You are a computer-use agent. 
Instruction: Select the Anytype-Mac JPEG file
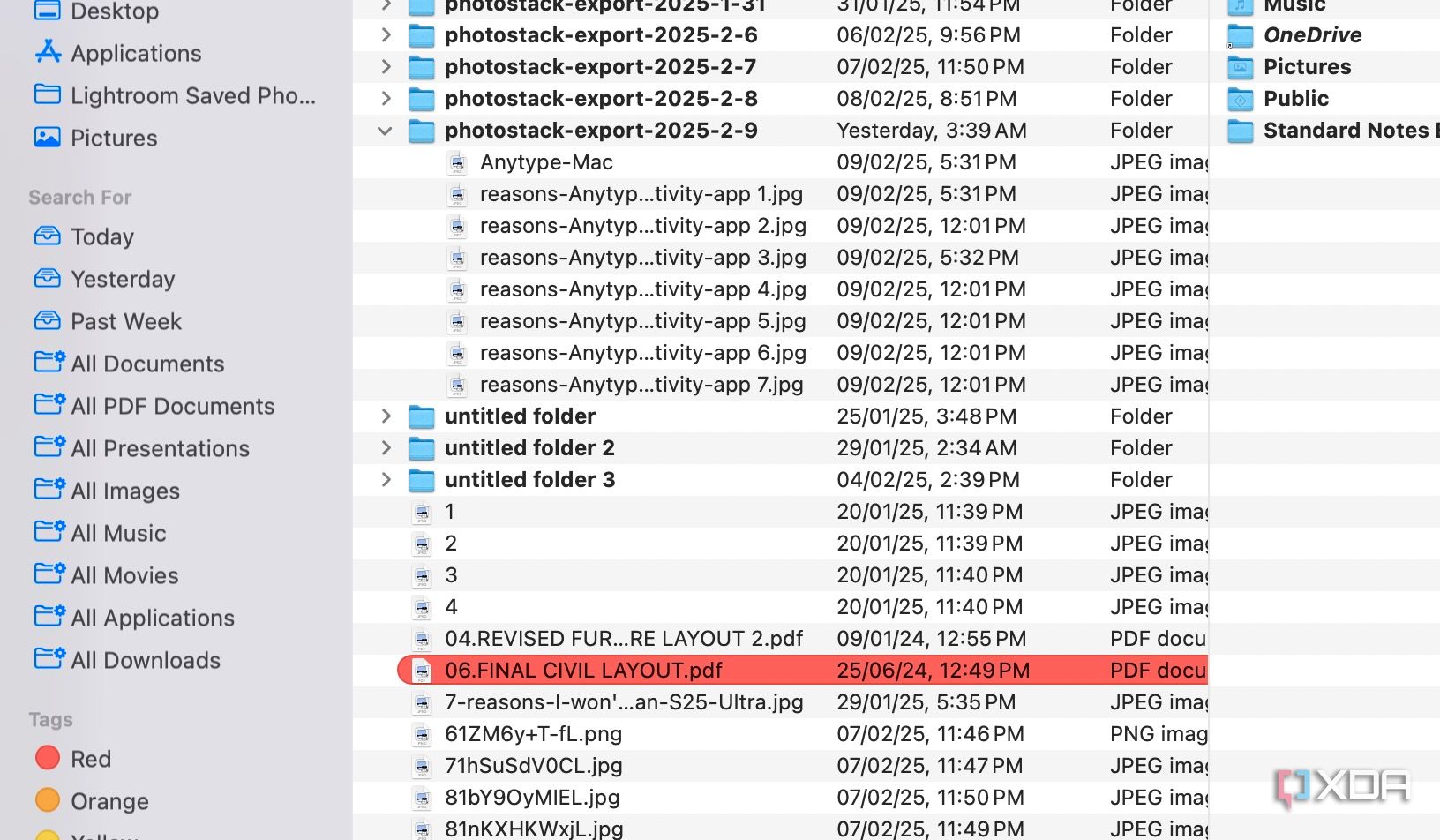pos(545,161)
